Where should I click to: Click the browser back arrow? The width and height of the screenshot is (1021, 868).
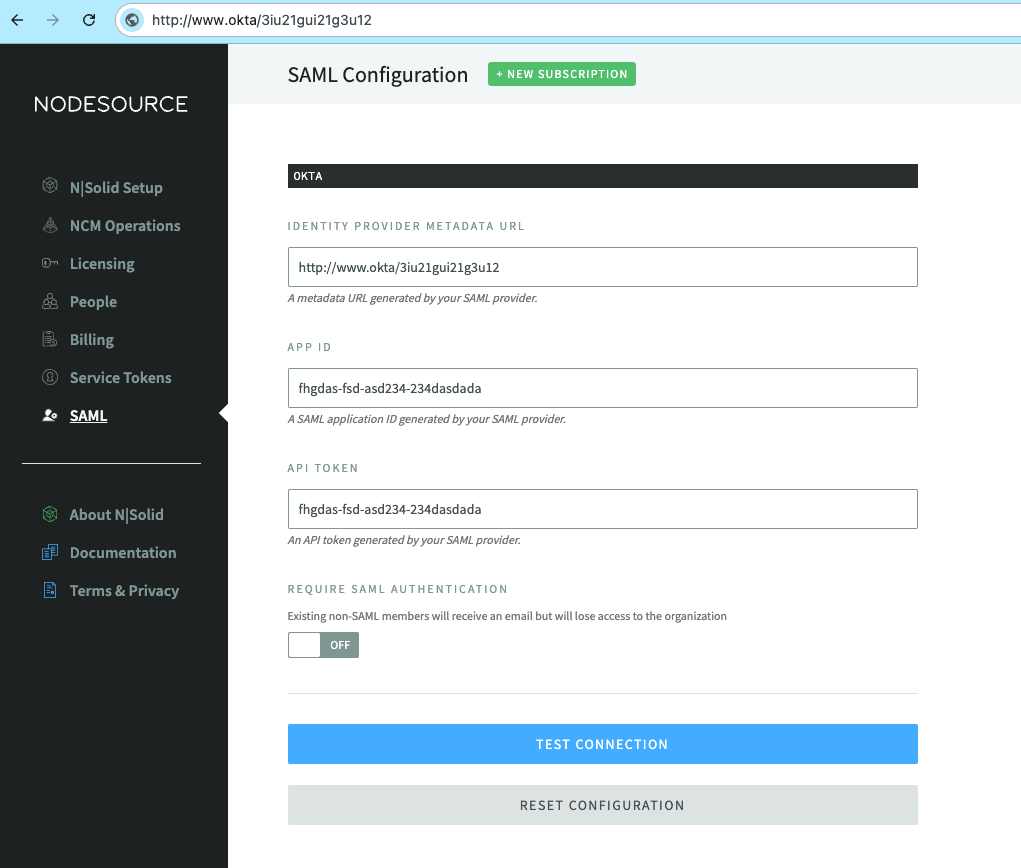pyautogui.click(x=18, y=20)
